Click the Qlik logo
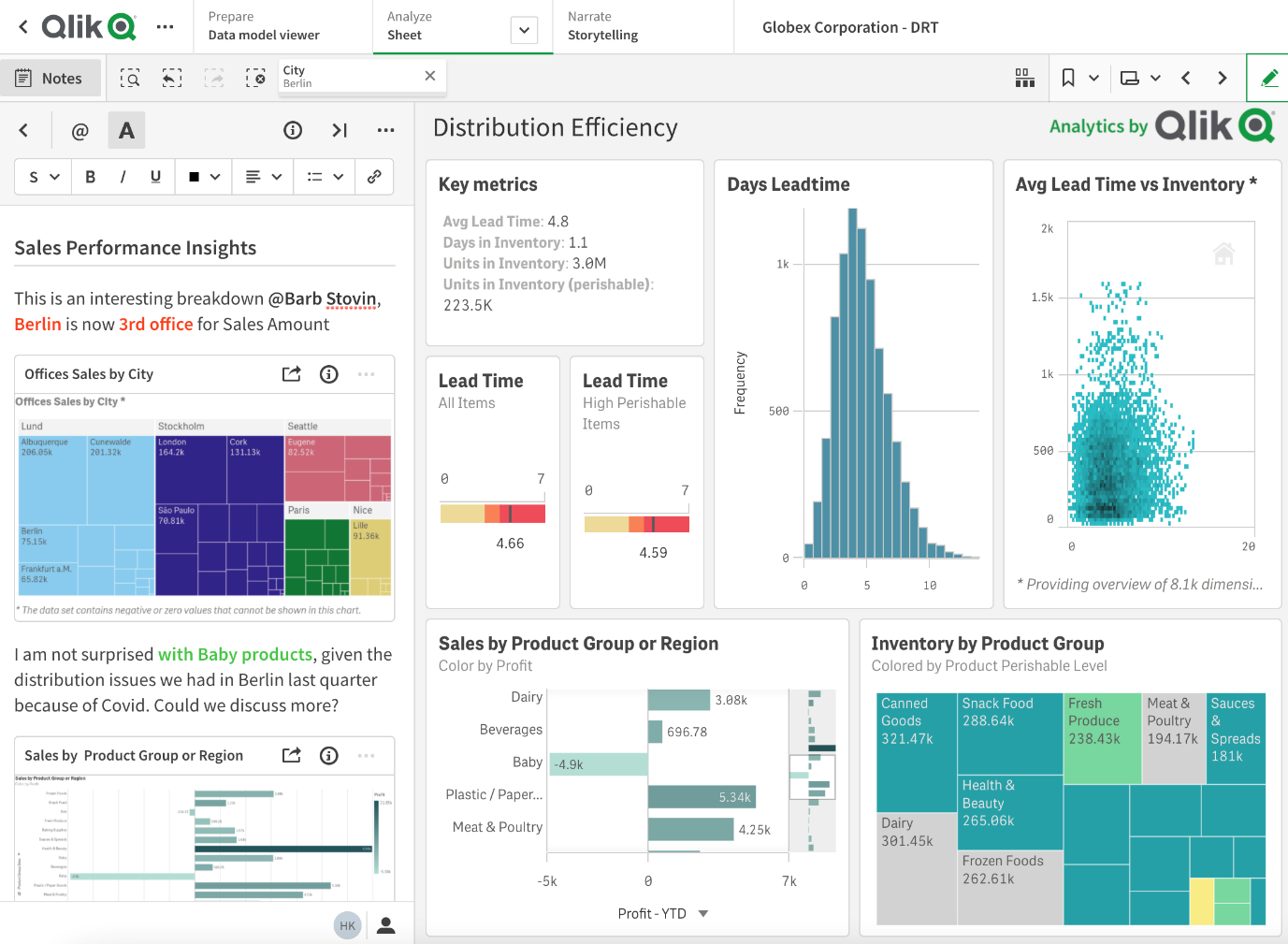The height and width of the screenshot is (944, 1288). [89, 26]
